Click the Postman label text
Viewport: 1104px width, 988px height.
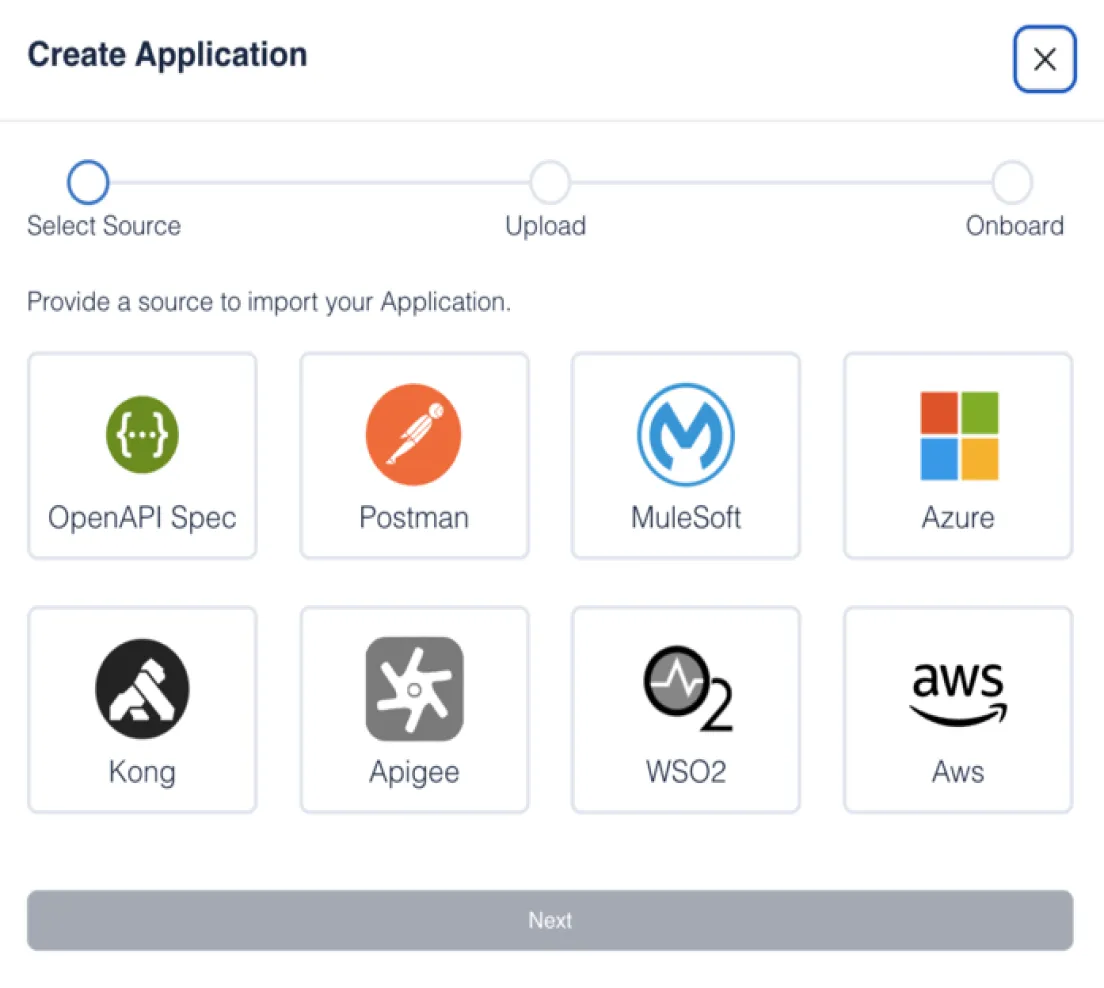point(414,518)
